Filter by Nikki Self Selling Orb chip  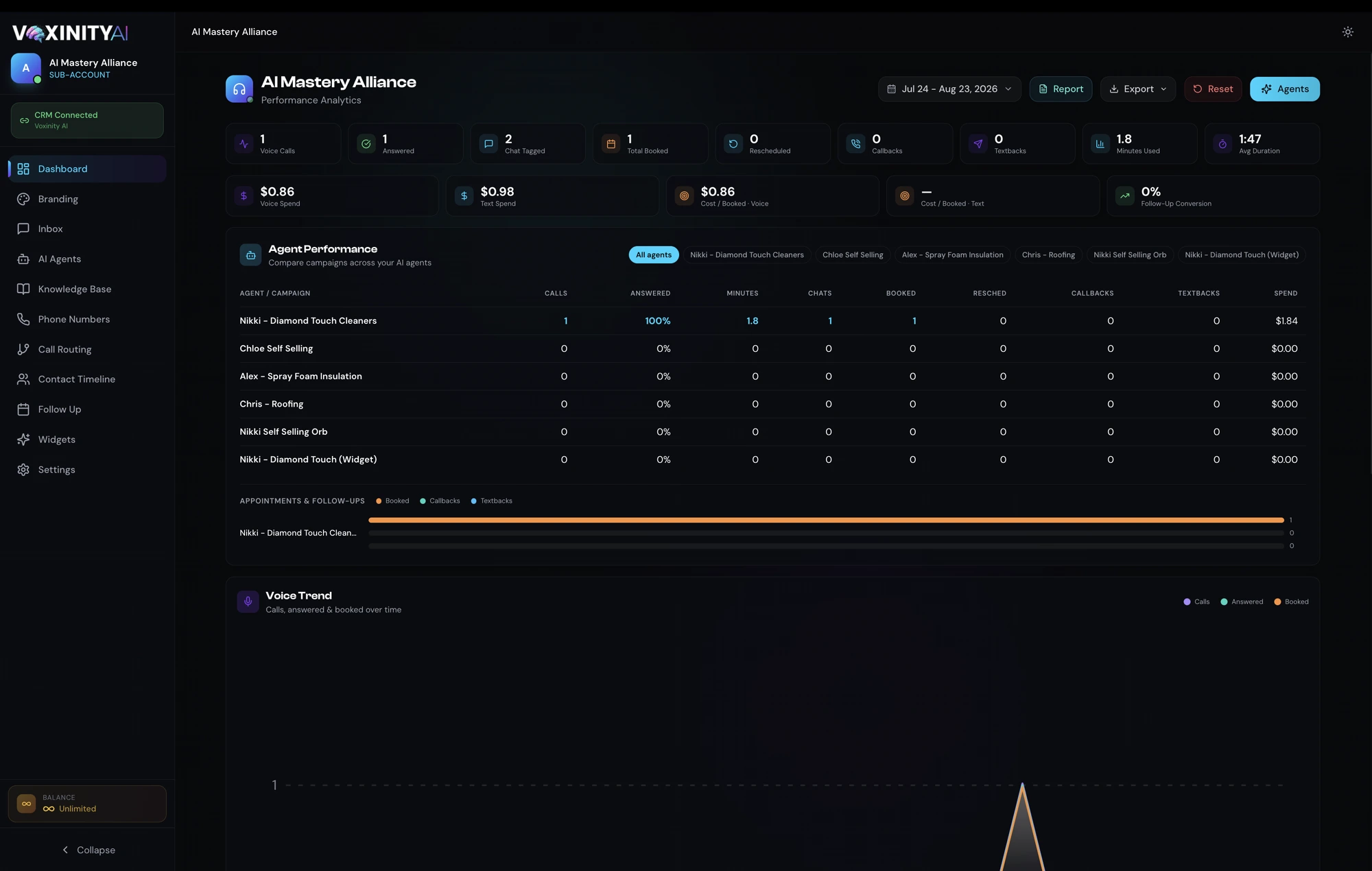pos(1129,255)
